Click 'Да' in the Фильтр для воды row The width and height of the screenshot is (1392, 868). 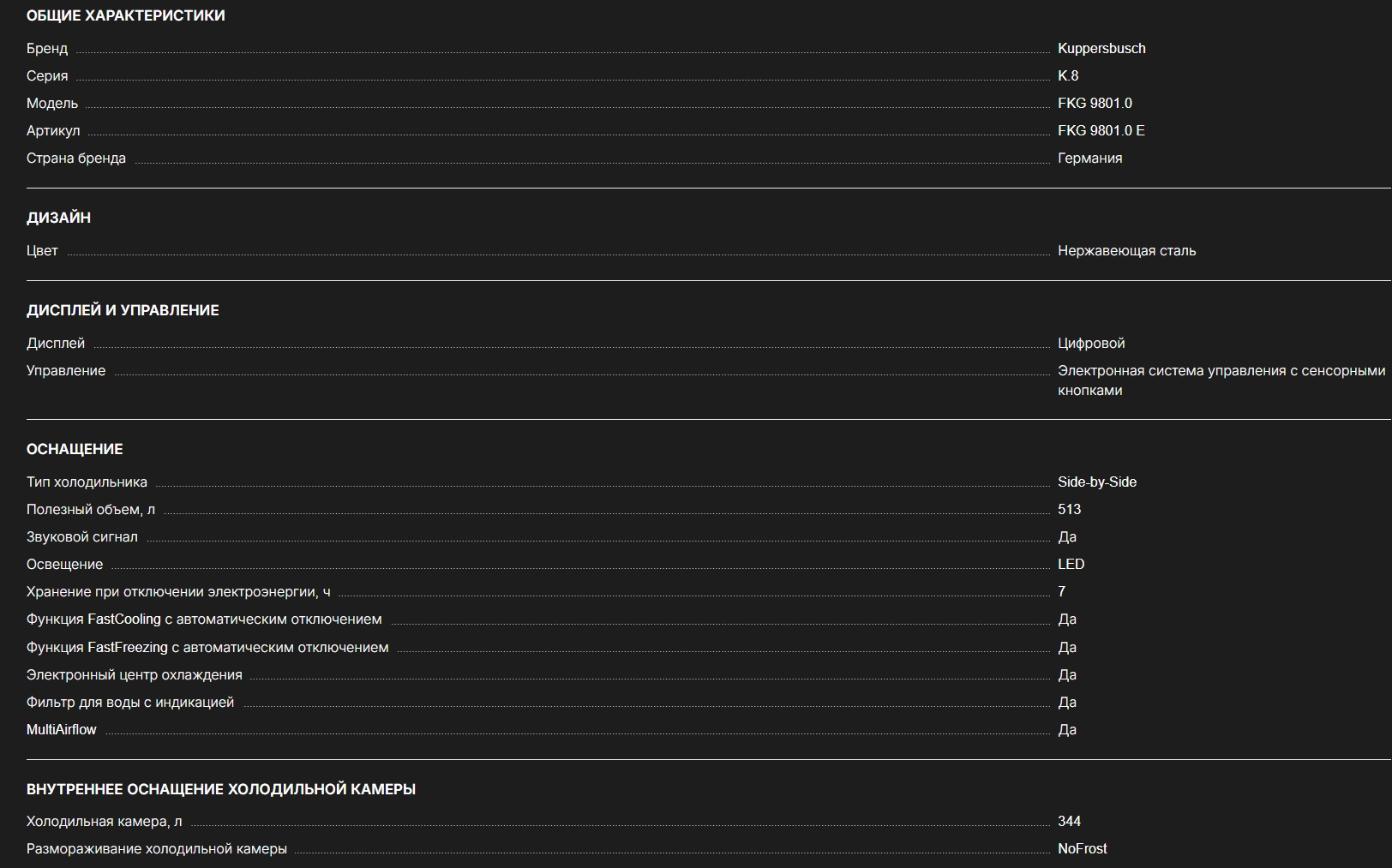click(x=1067, y=703)
